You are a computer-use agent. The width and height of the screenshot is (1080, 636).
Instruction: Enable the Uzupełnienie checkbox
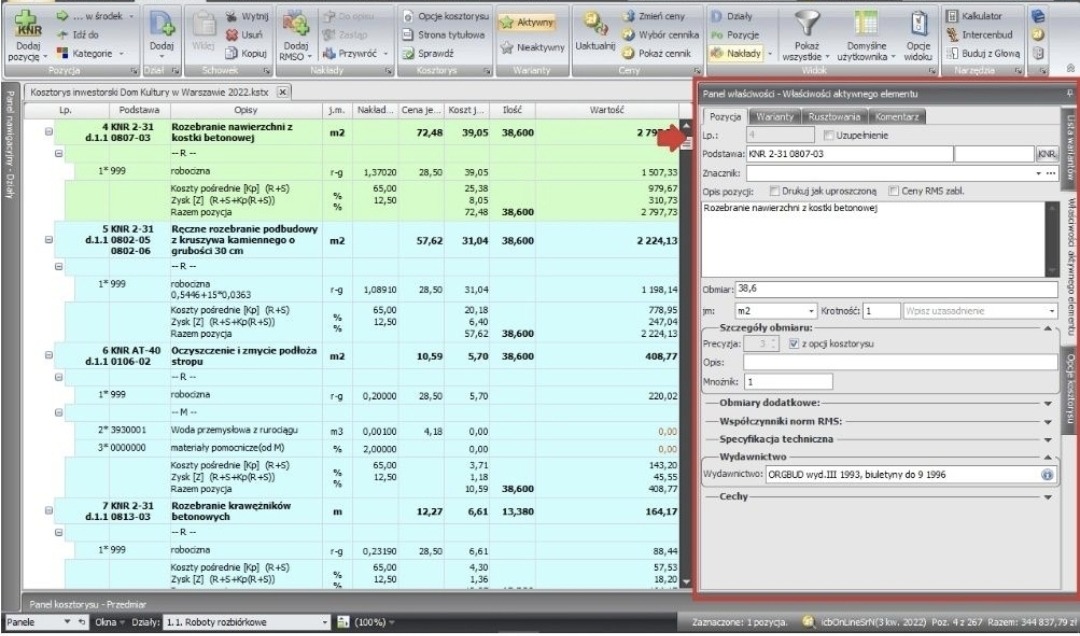827,135
